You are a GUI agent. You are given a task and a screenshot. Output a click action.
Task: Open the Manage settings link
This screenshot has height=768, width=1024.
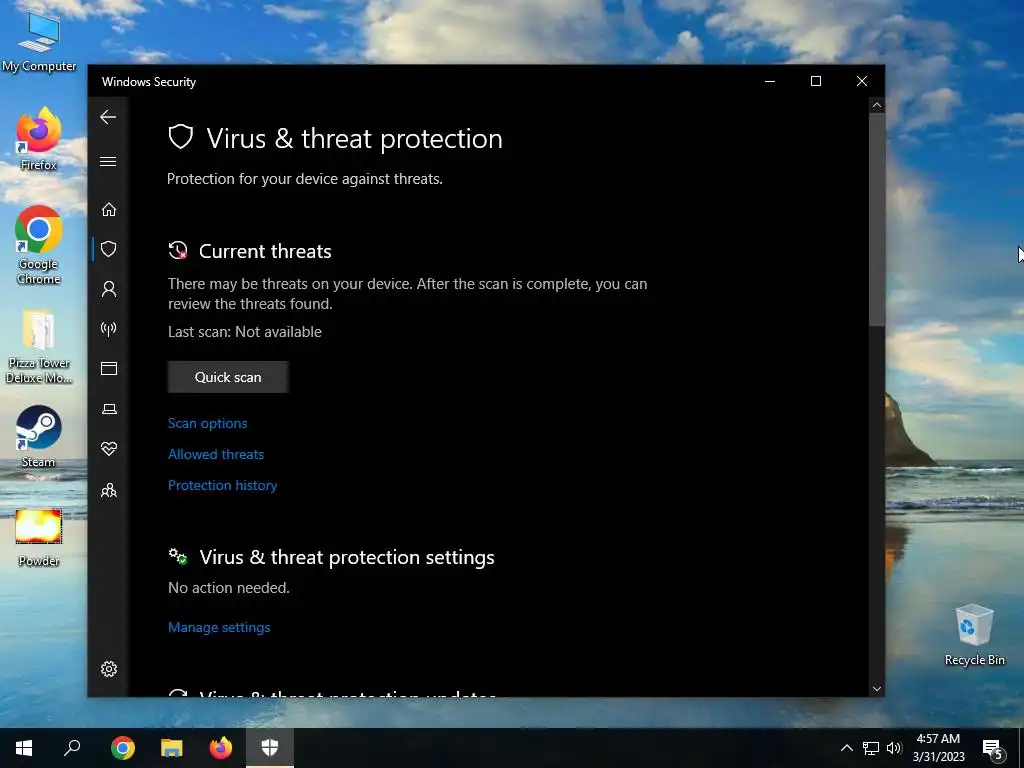[219, 628]
